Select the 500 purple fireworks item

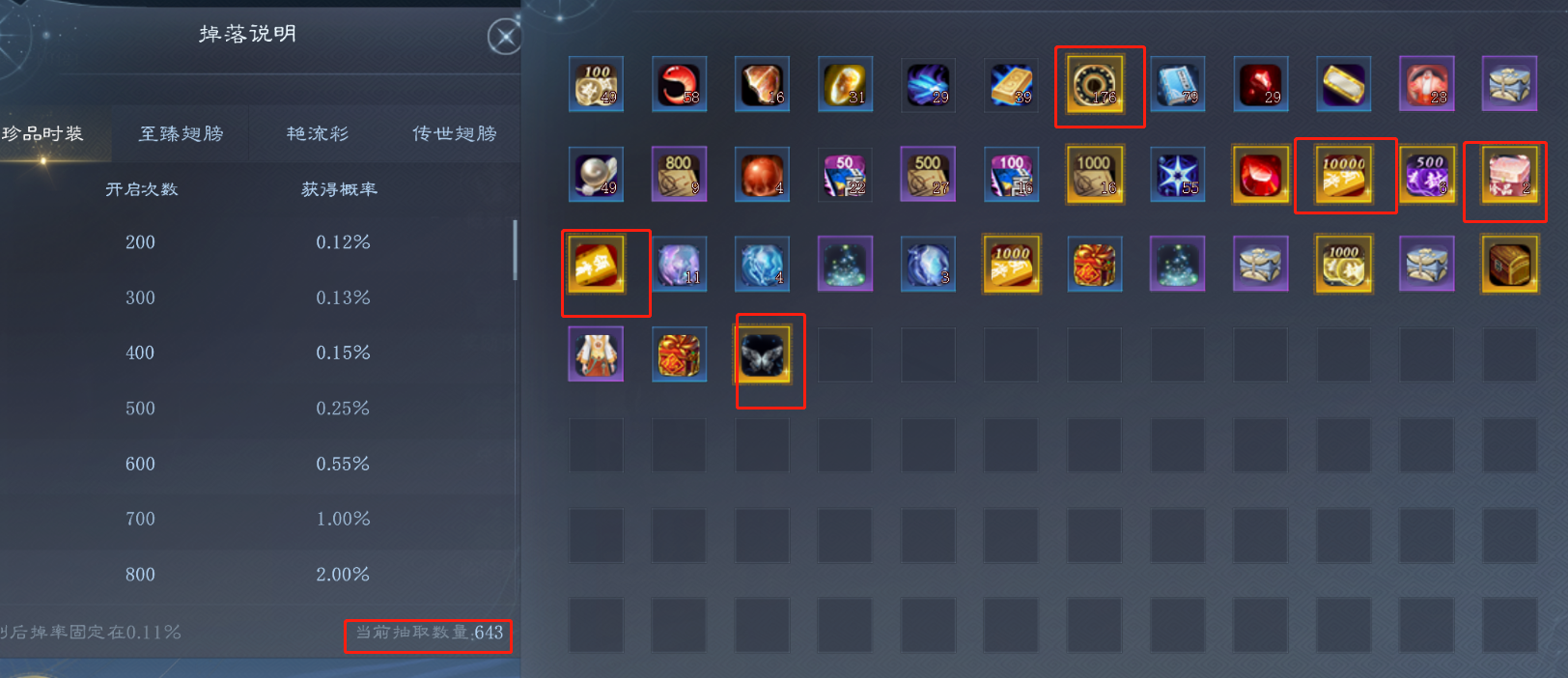coord(1426,175)
